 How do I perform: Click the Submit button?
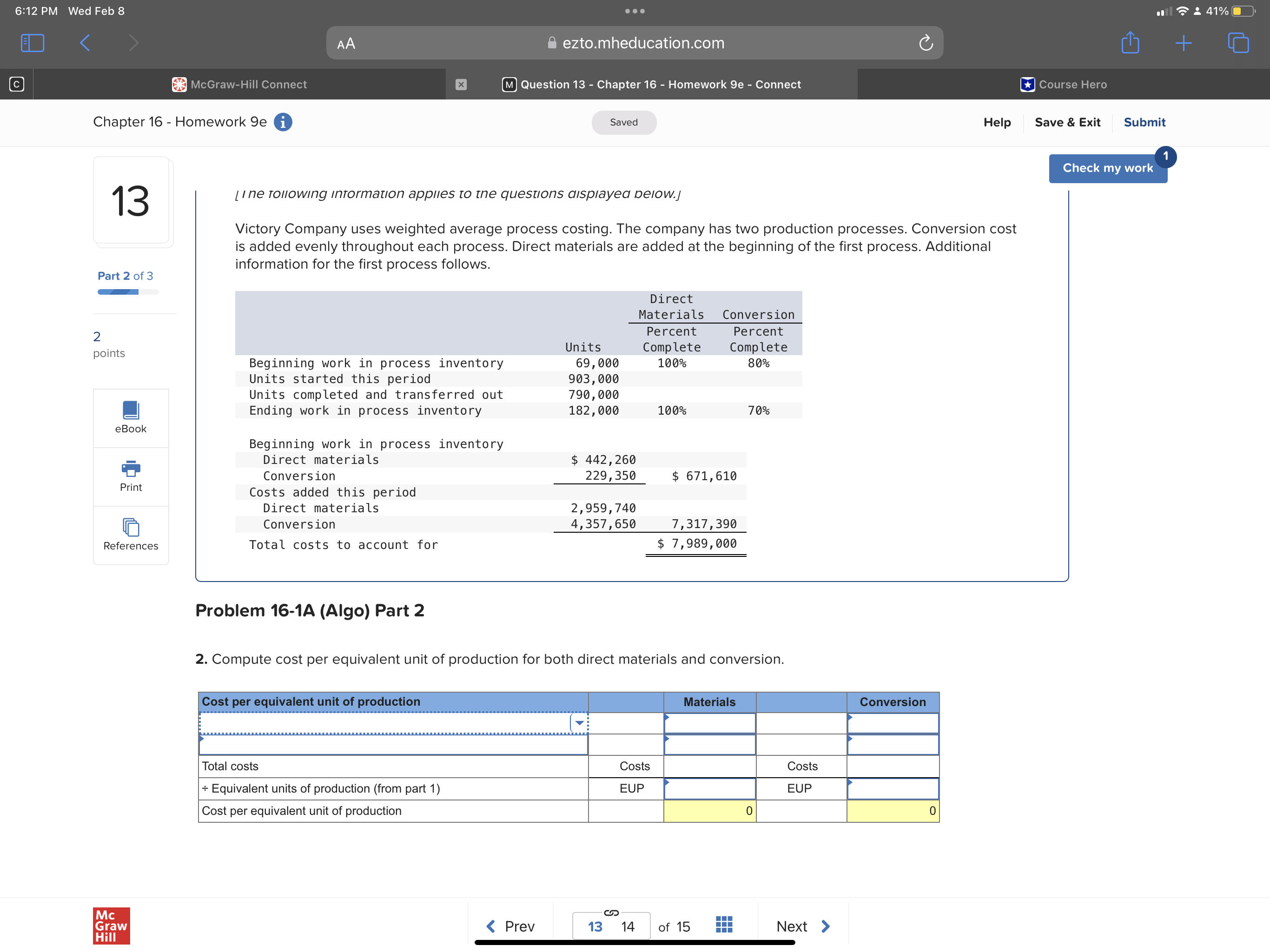coord(1144,122)
